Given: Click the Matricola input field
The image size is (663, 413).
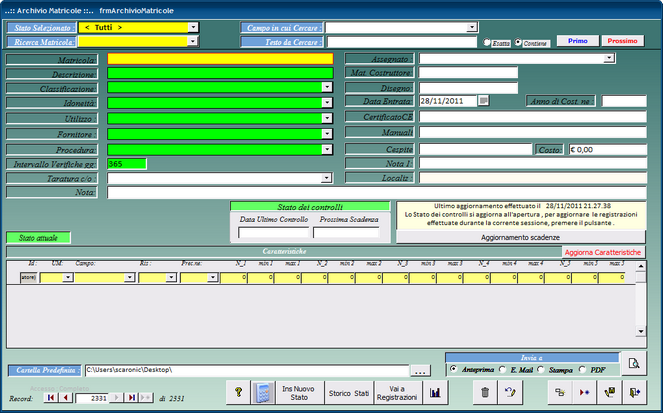Looking at the screenshot, I should point(220,59).
